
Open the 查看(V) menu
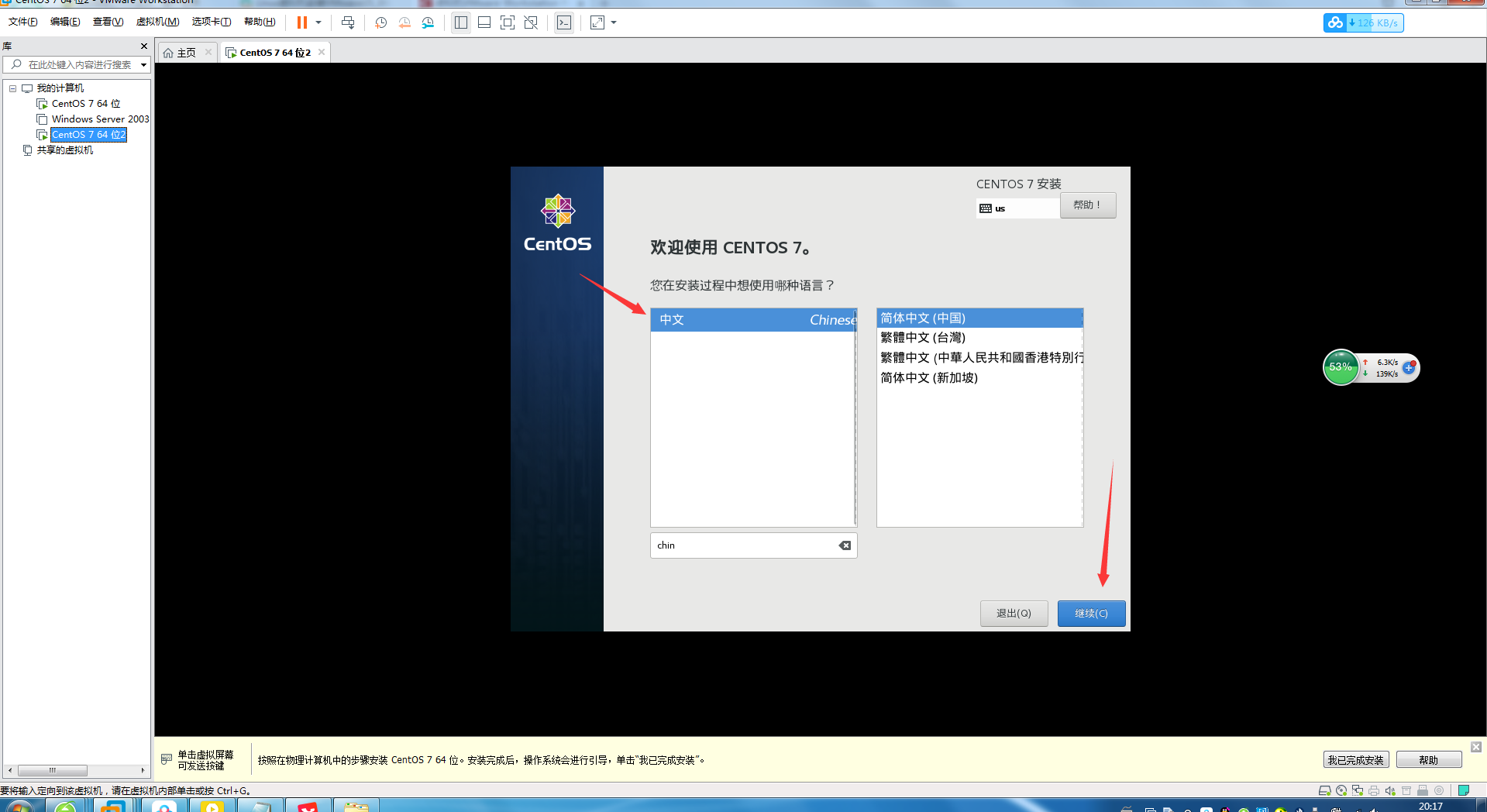click(x=108, y=22)
